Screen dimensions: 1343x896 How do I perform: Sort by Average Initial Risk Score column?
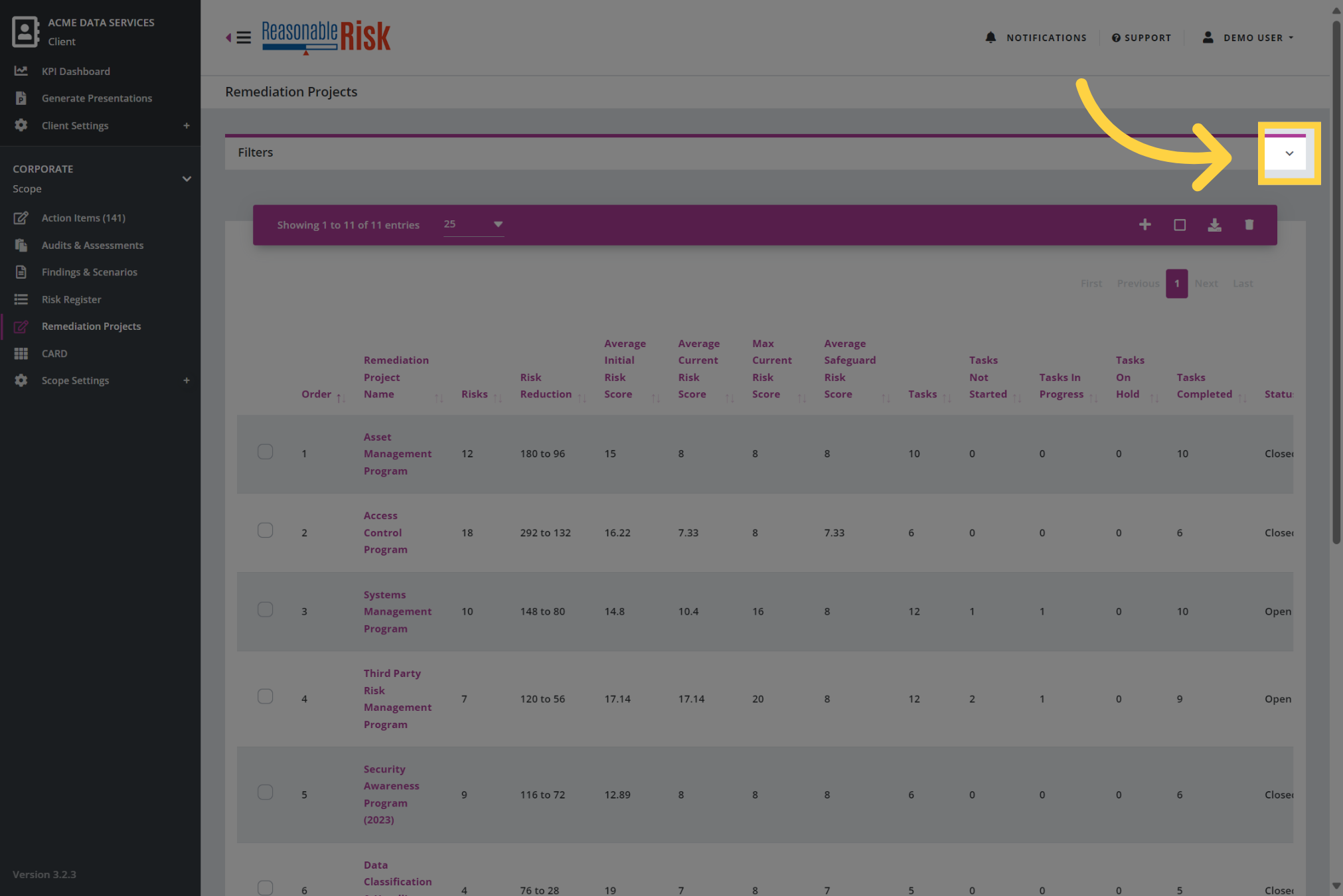point(631,369)
